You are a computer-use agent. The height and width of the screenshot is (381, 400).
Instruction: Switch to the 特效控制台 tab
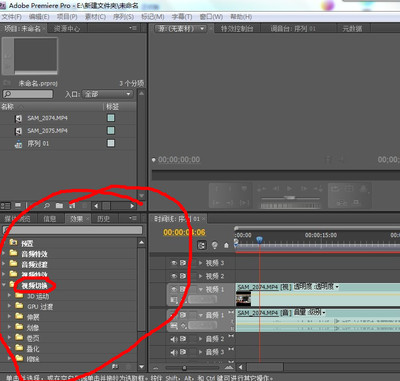pos(237,29)
